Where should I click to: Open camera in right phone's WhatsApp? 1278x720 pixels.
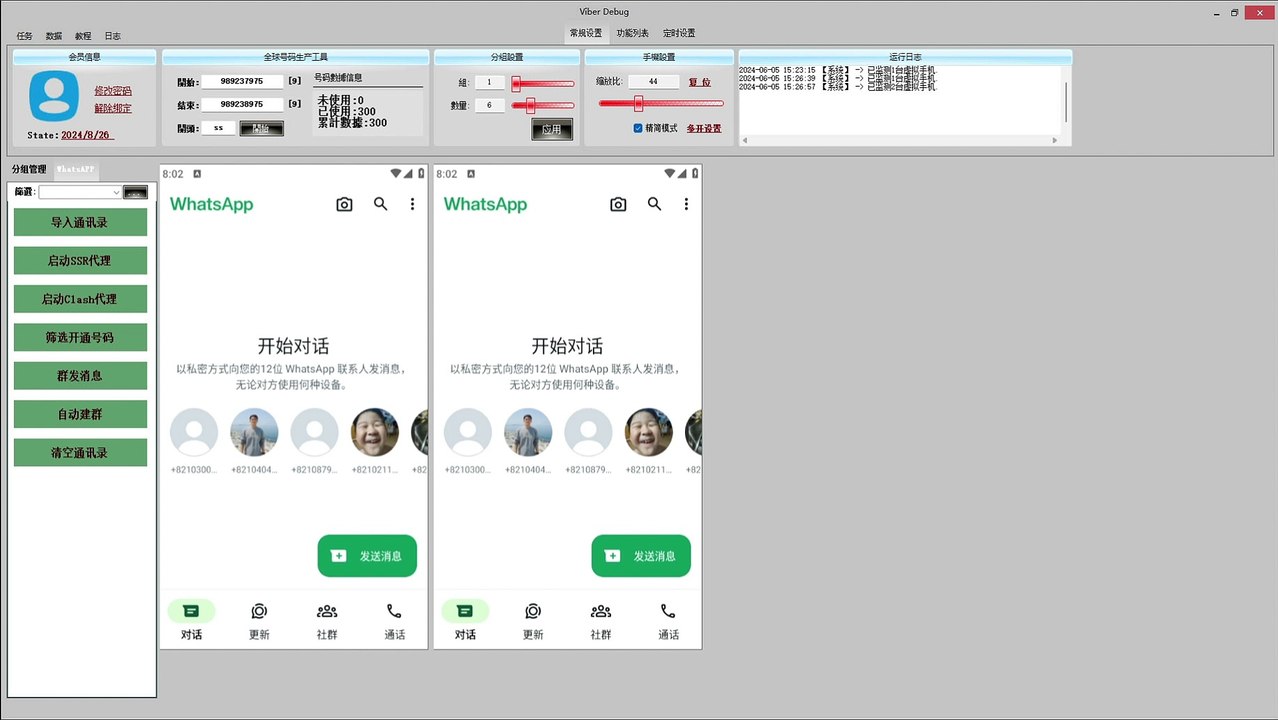pos(618,204)
